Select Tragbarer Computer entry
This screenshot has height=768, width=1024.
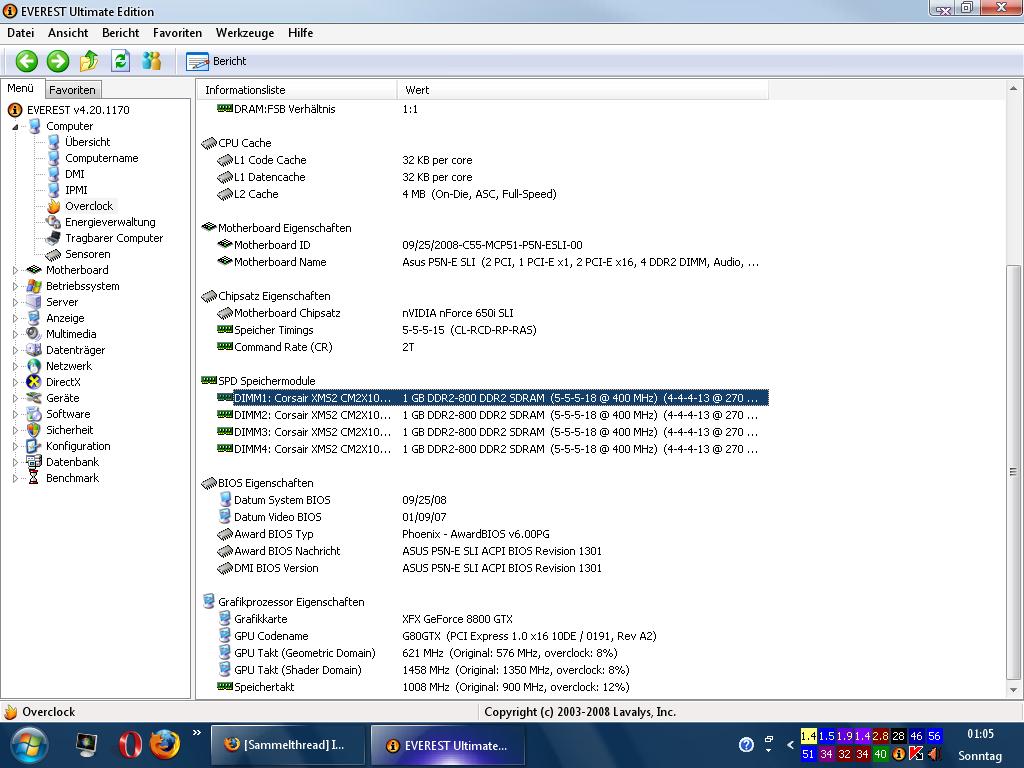[114, 238]
